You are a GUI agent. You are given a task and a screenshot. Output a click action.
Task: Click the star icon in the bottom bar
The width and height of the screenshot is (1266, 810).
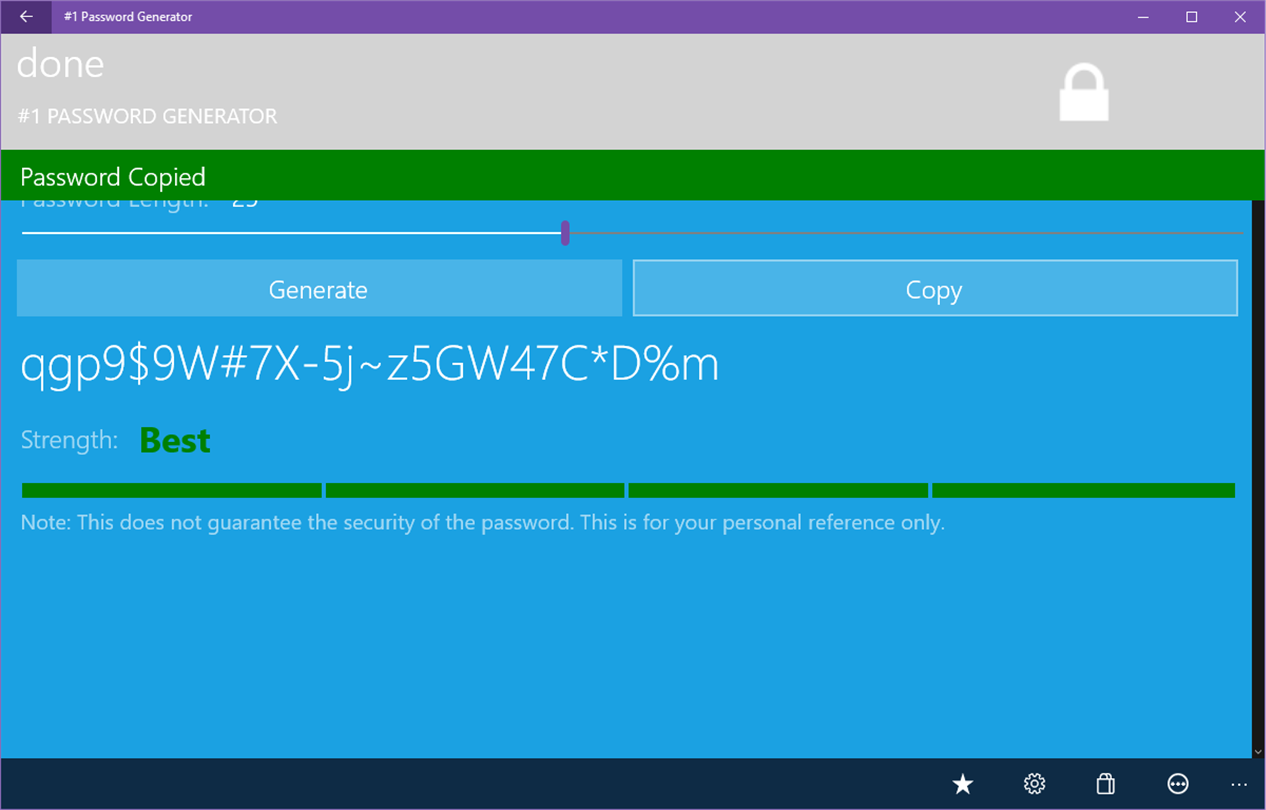pyautogui.click(x=963, y=784)
